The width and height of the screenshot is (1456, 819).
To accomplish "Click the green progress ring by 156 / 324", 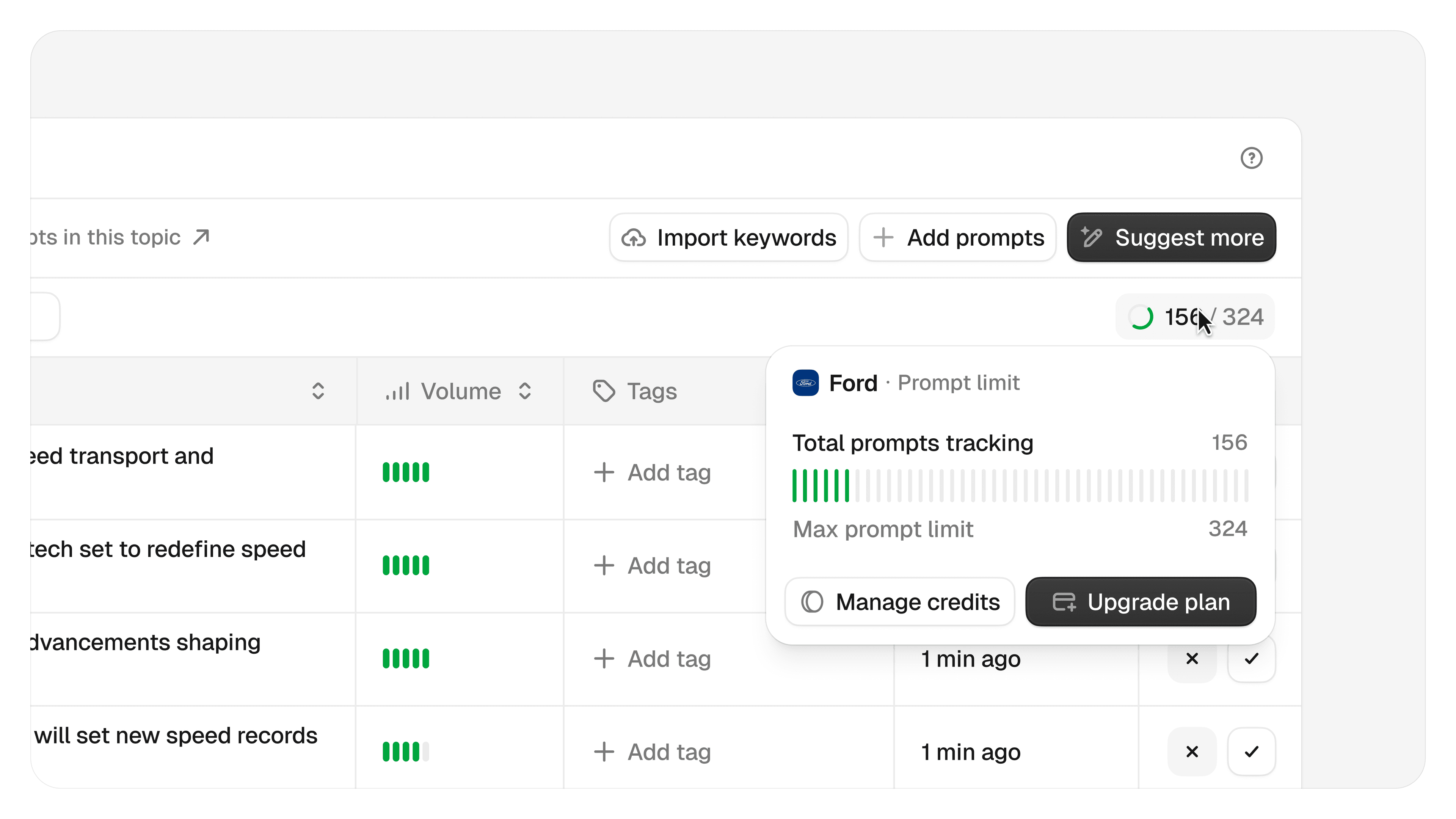I will pyautogui.click(x=1141, y=317).
